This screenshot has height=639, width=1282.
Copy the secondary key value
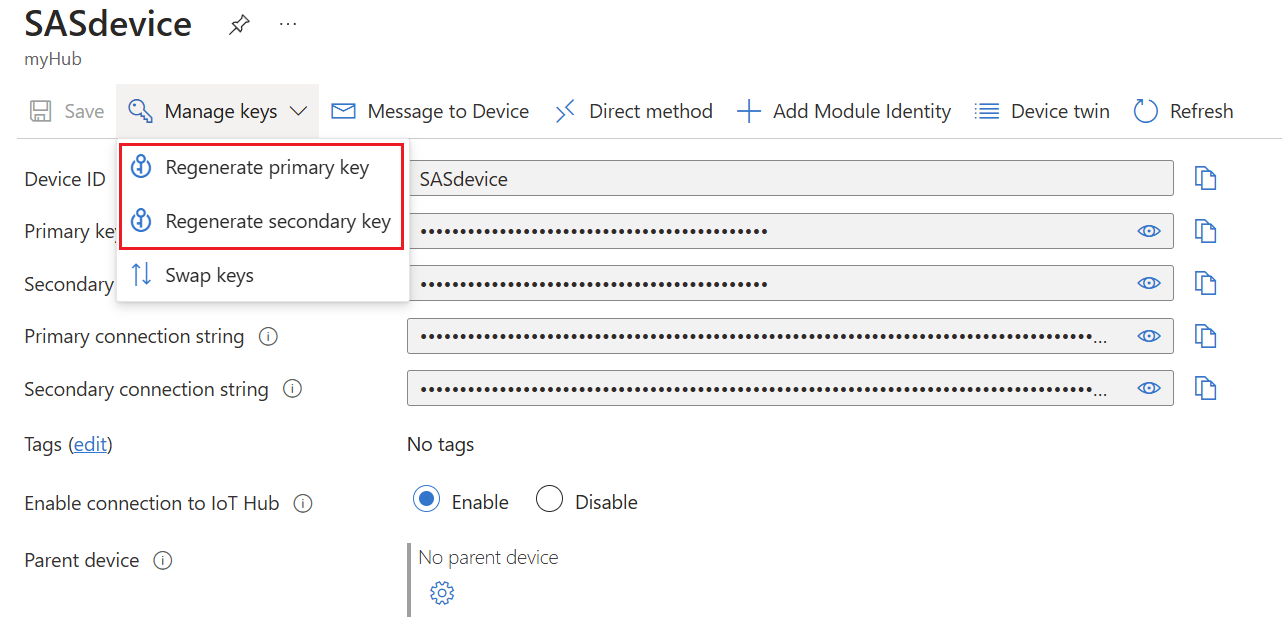pos(1206,283)
